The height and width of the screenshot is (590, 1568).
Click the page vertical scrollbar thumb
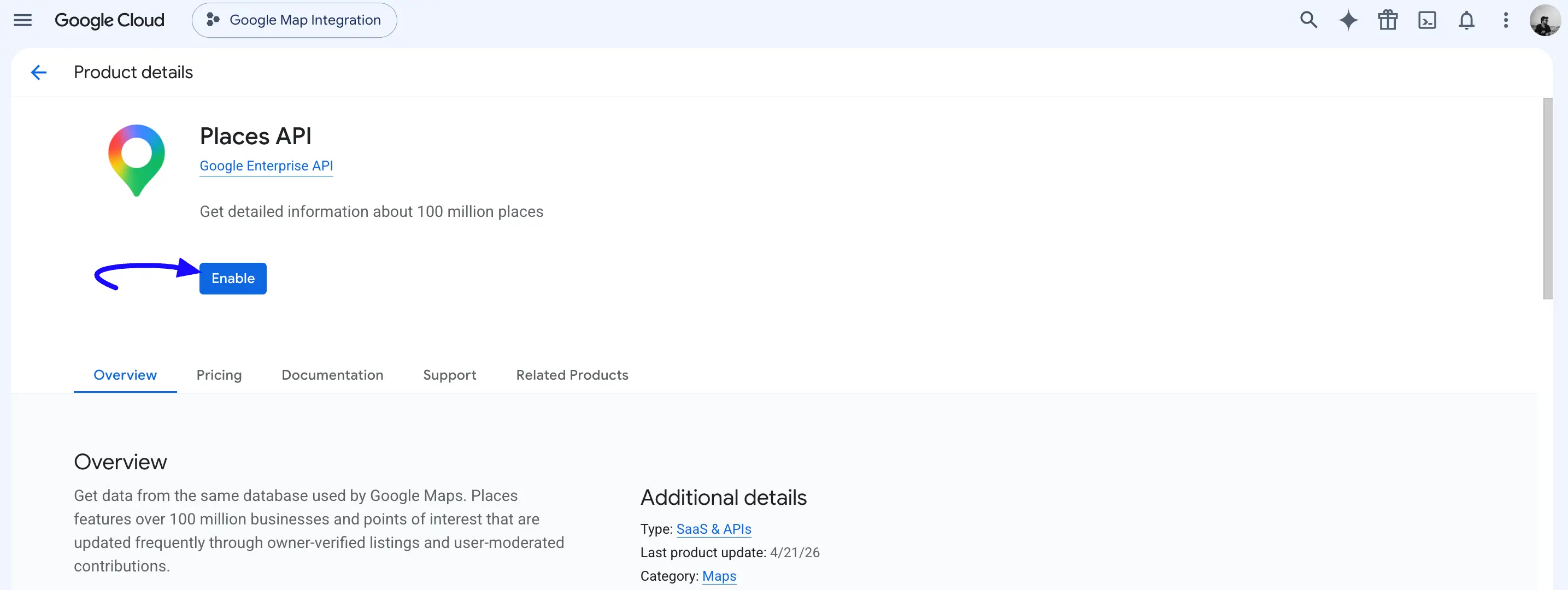tap(1547, 199)
